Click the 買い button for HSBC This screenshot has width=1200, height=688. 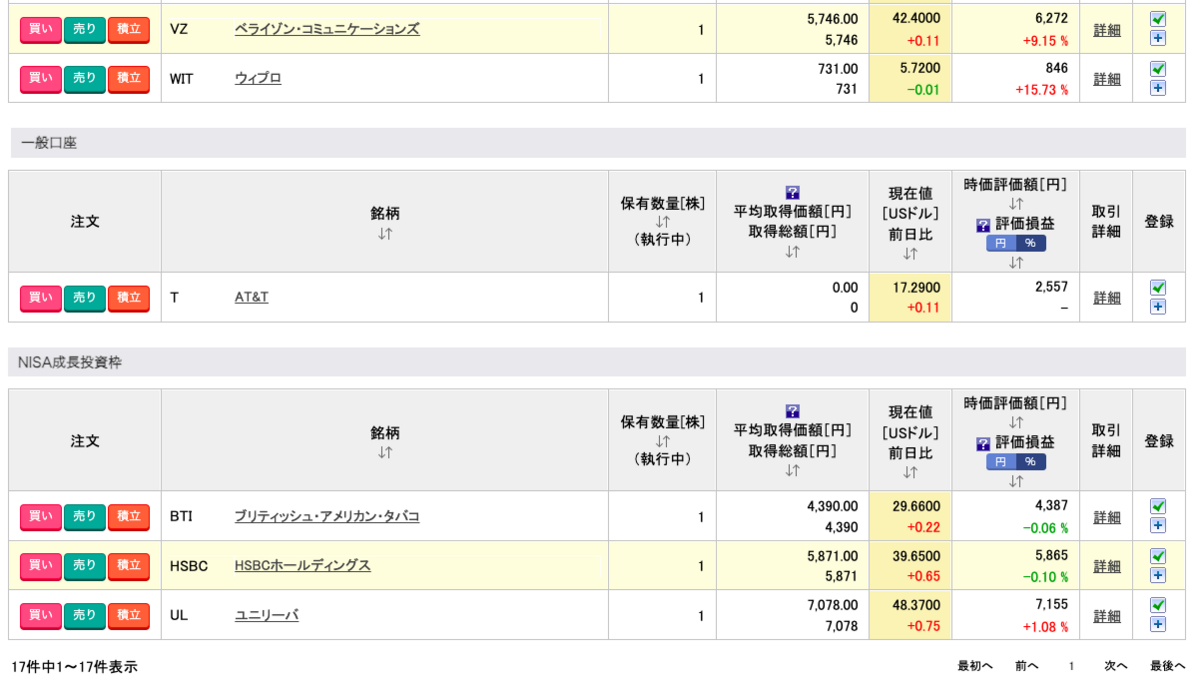[x=41, y=566]
